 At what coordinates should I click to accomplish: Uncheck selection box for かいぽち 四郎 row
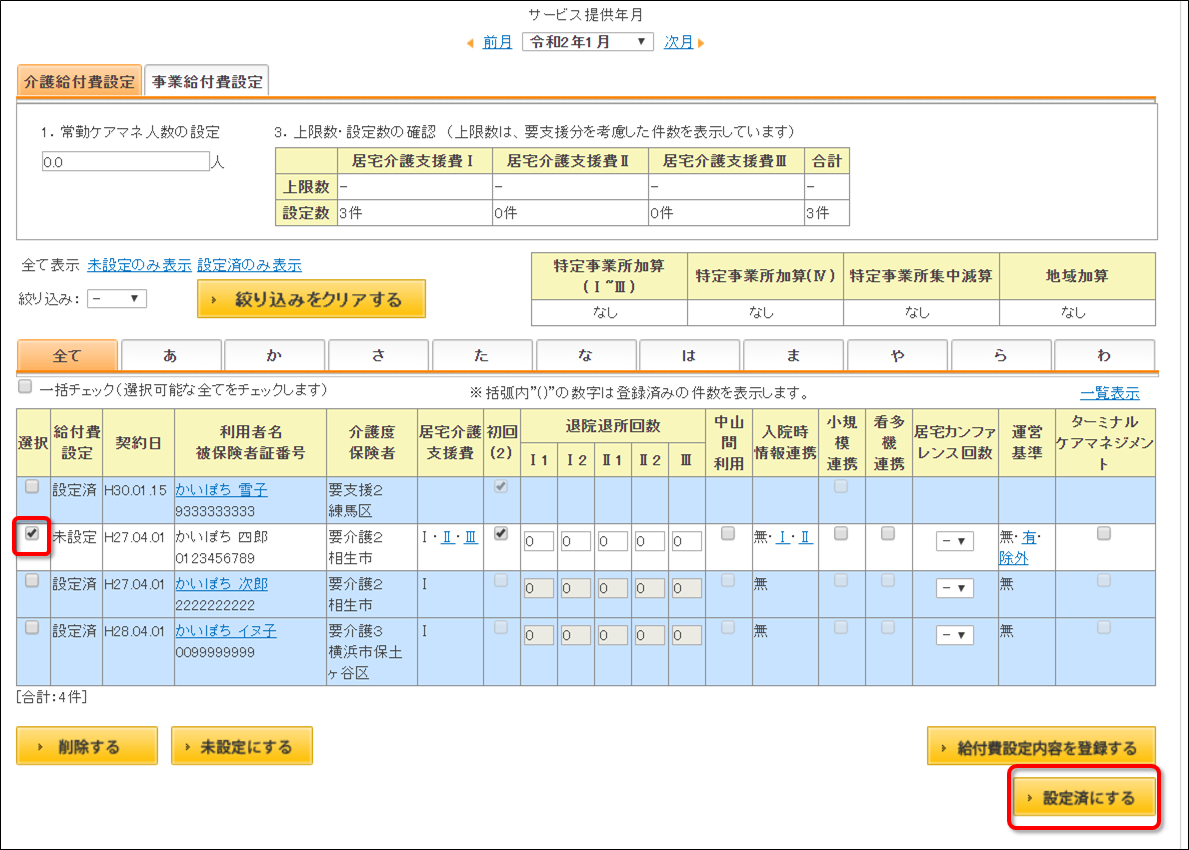[32, 534]
